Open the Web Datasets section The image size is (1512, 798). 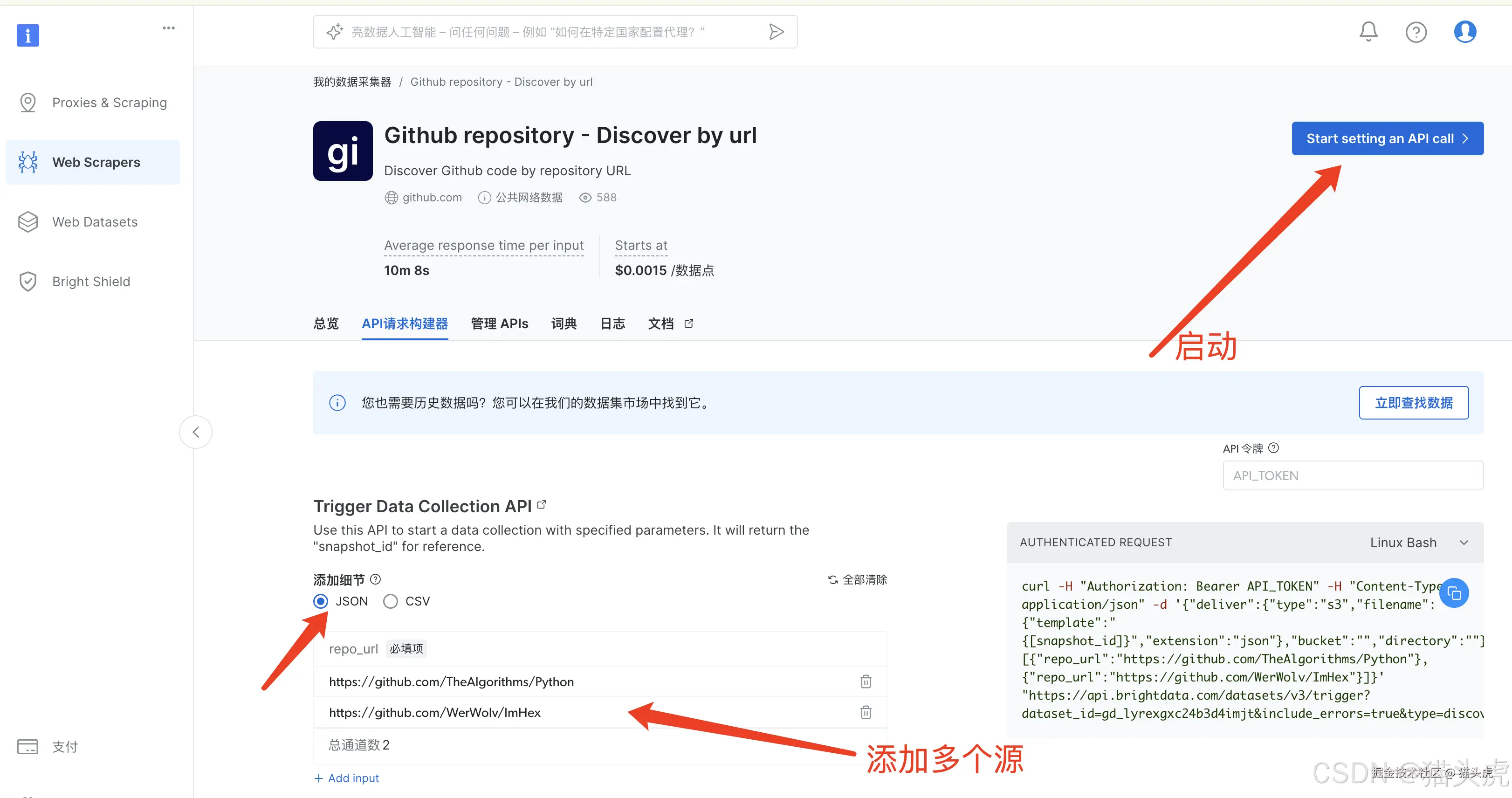(94, 222)
